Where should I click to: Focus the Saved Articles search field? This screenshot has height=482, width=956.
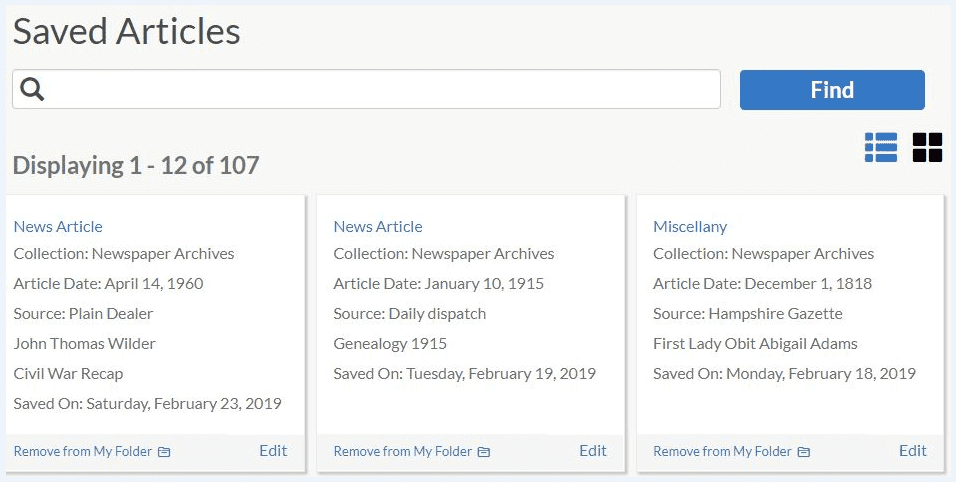pyautogui.click(x=366, y=90)
